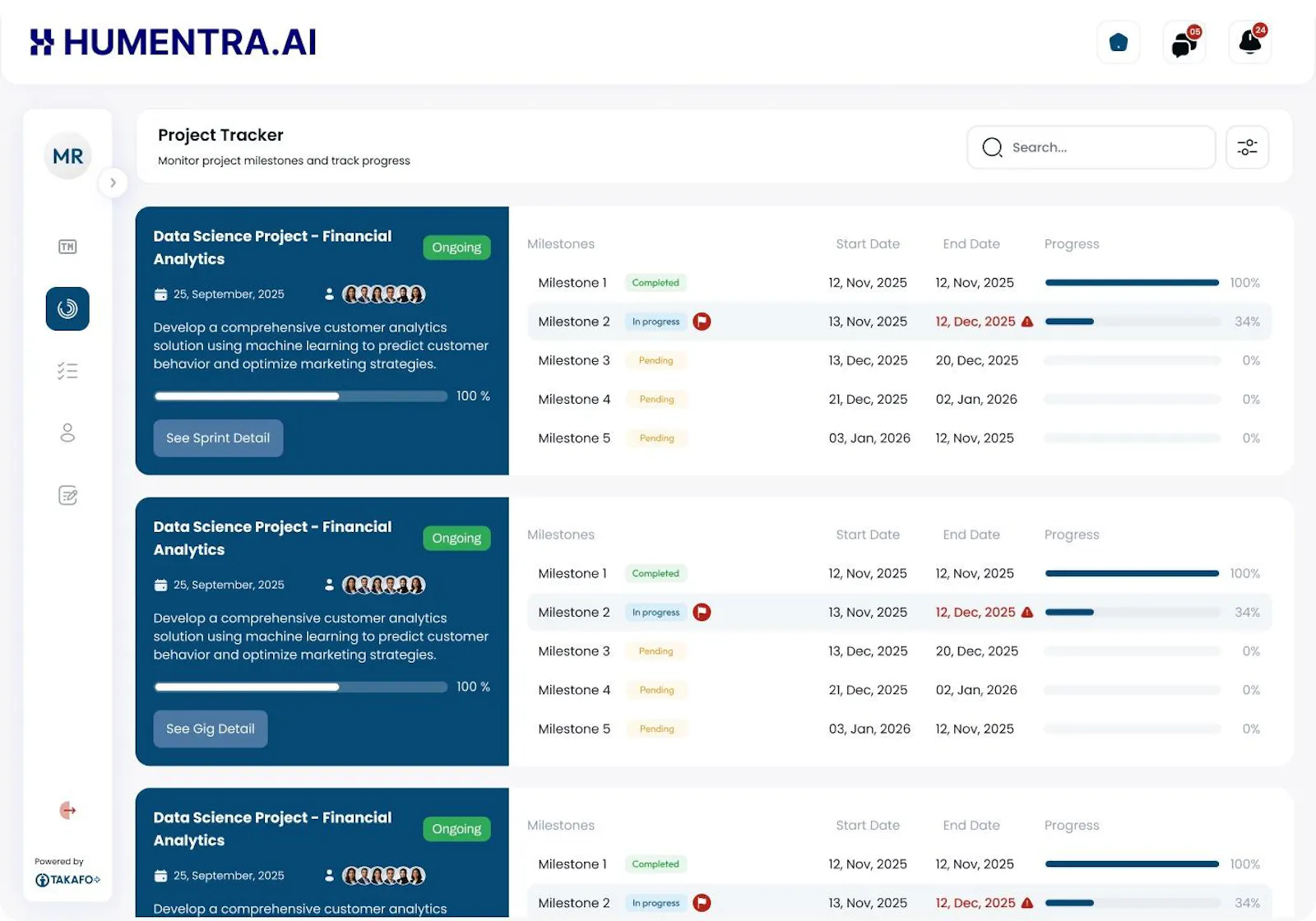1316x921 pixels.
Task: Click In progress status in first card's Milestone 2
Action: 656,322
